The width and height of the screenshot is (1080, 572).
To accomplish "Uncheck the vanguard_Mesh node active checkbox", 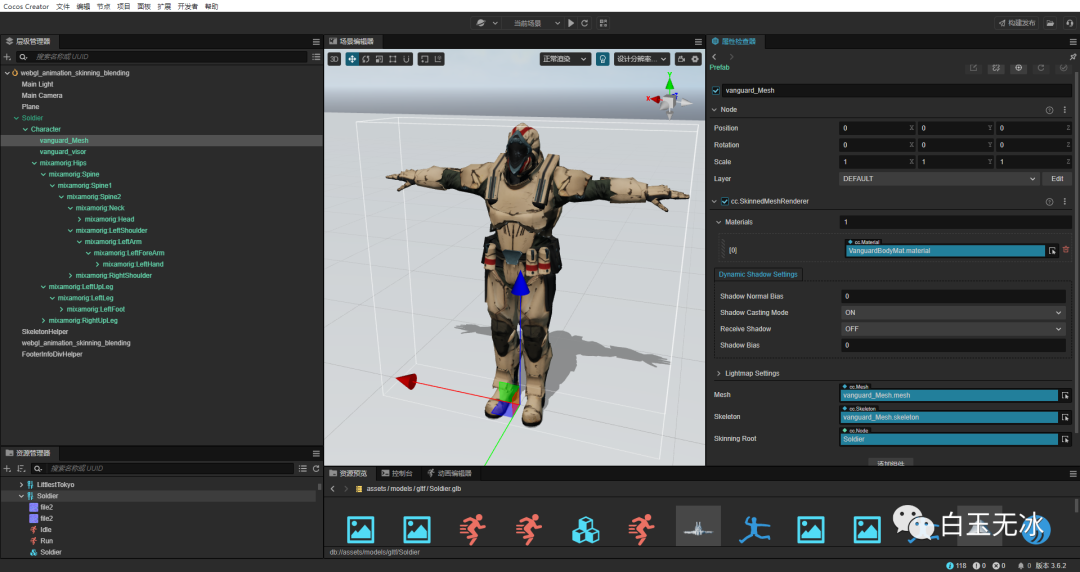I will [x=715, y=90].
